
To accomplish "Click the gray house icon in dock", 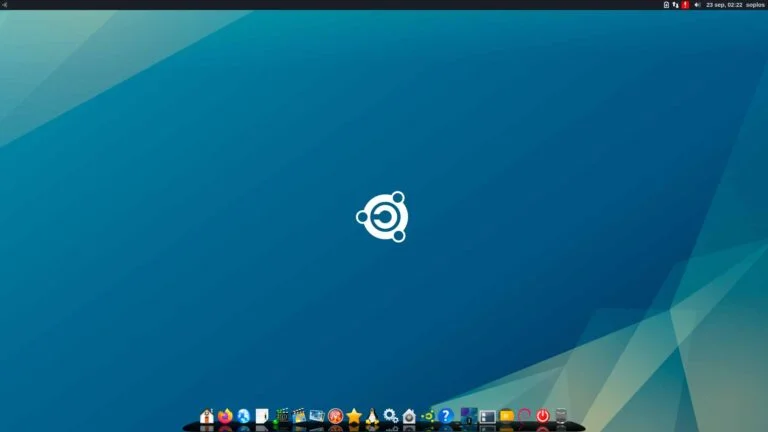I will (409, 416).
